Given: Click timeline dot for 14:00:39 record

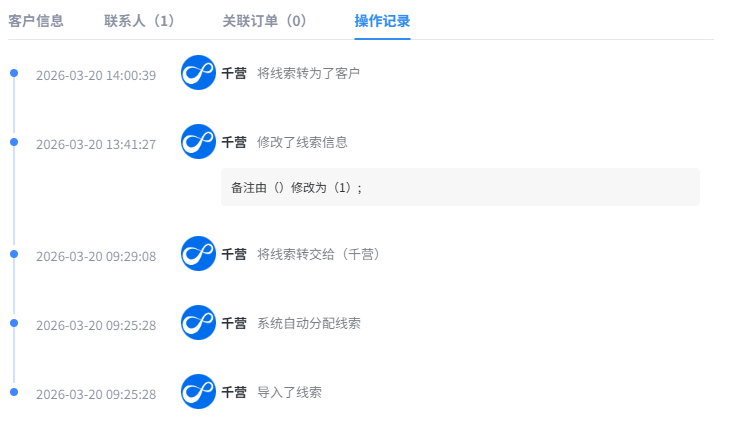Looking at the screenshot, I should click(x=14, y=73).
